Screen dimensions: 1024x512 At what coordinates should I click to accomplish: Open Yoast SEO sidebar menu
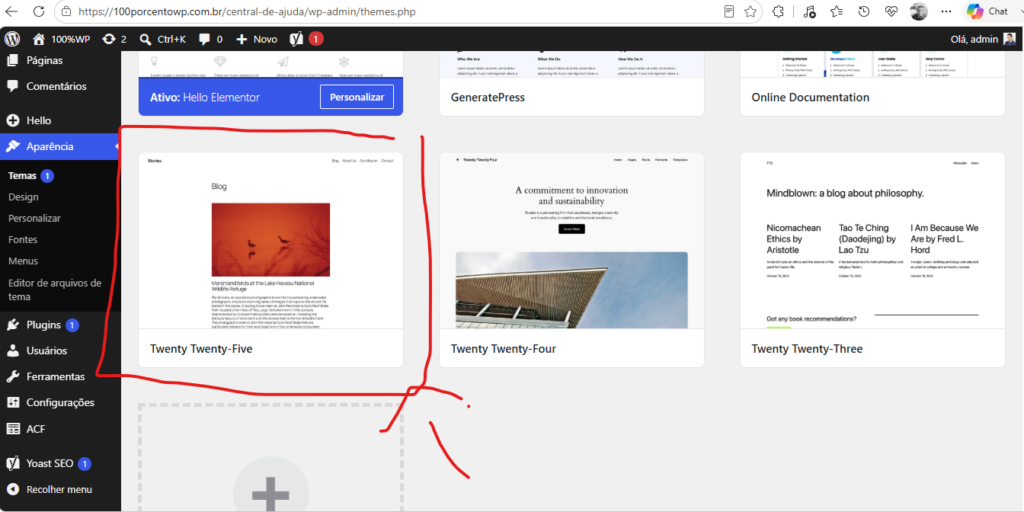[60, 464]
